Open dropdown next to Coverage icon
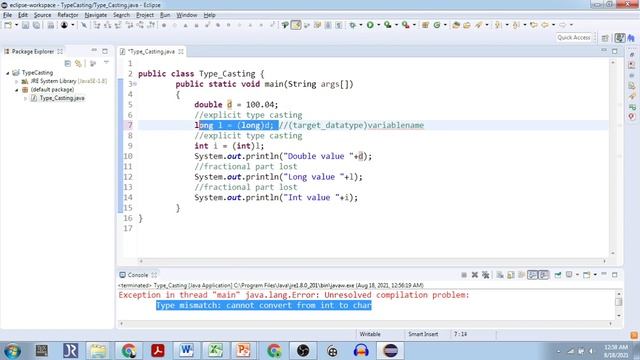The height and width of the screenshot is (360, 640). pos(396,25)
